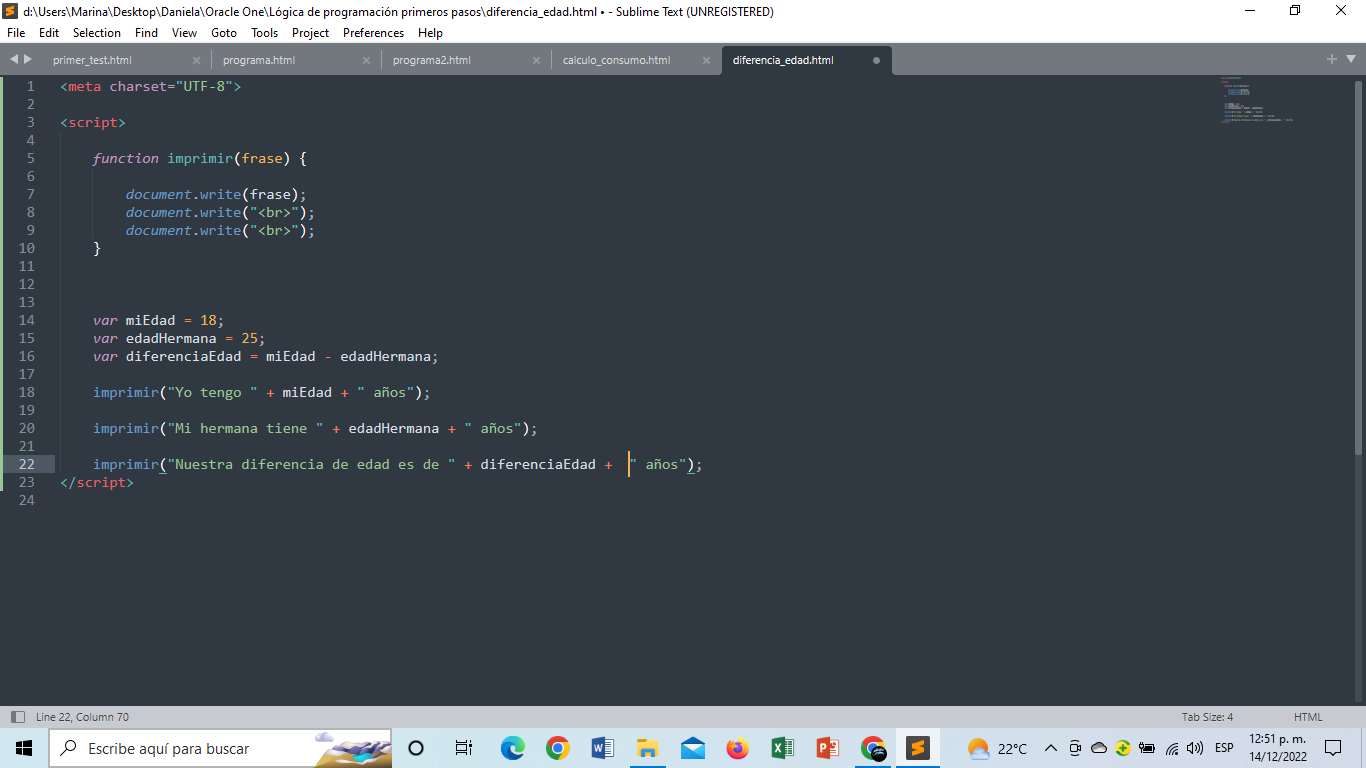Click the Windows search box
This screenshot has width=1366, height=768.
(x=220, y=748)
